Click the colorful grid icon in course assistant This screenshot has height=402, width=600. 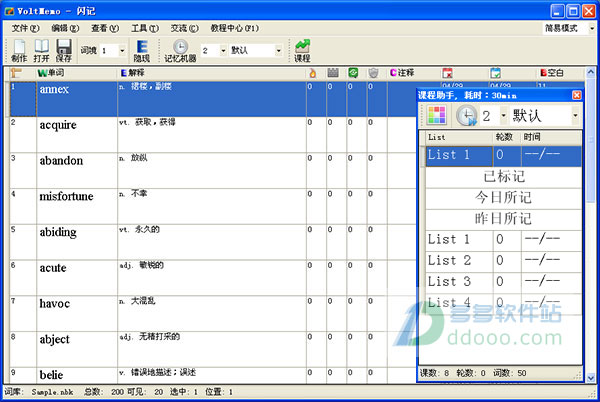click(x=437, y=115)
